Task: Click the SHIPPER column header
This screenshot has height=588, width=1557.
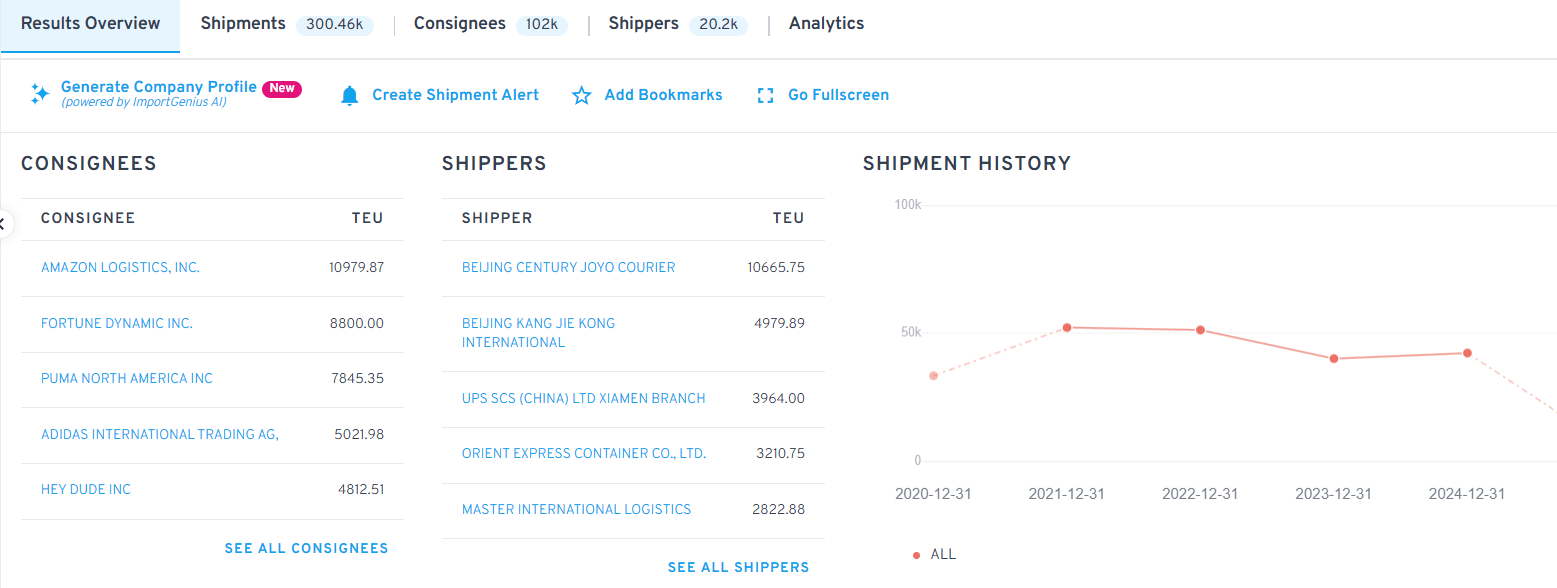Action: click(x=497, y=218)
